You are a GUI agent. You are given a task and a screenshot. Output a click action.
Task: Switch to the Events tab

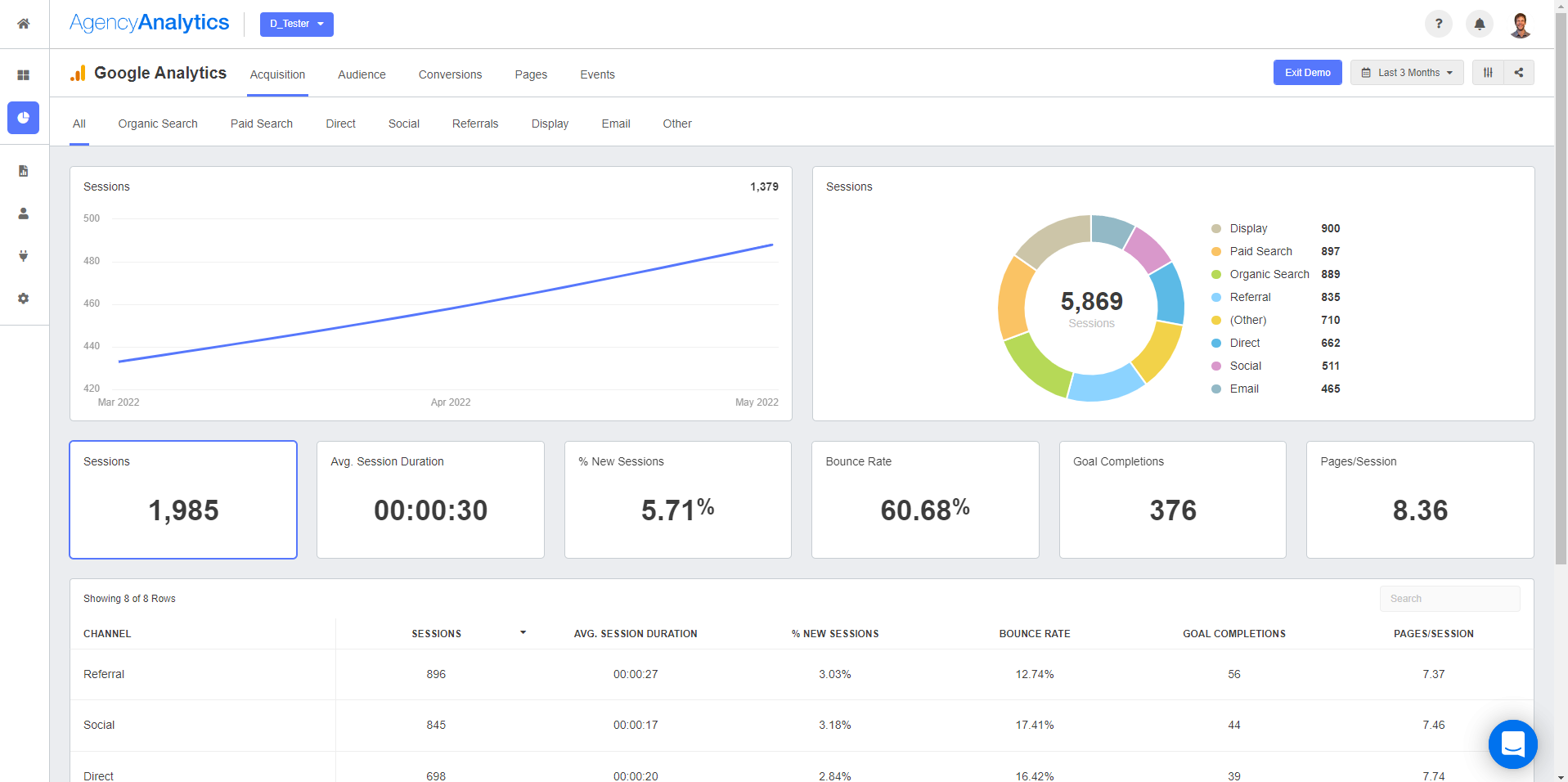(x=597, y=74)
